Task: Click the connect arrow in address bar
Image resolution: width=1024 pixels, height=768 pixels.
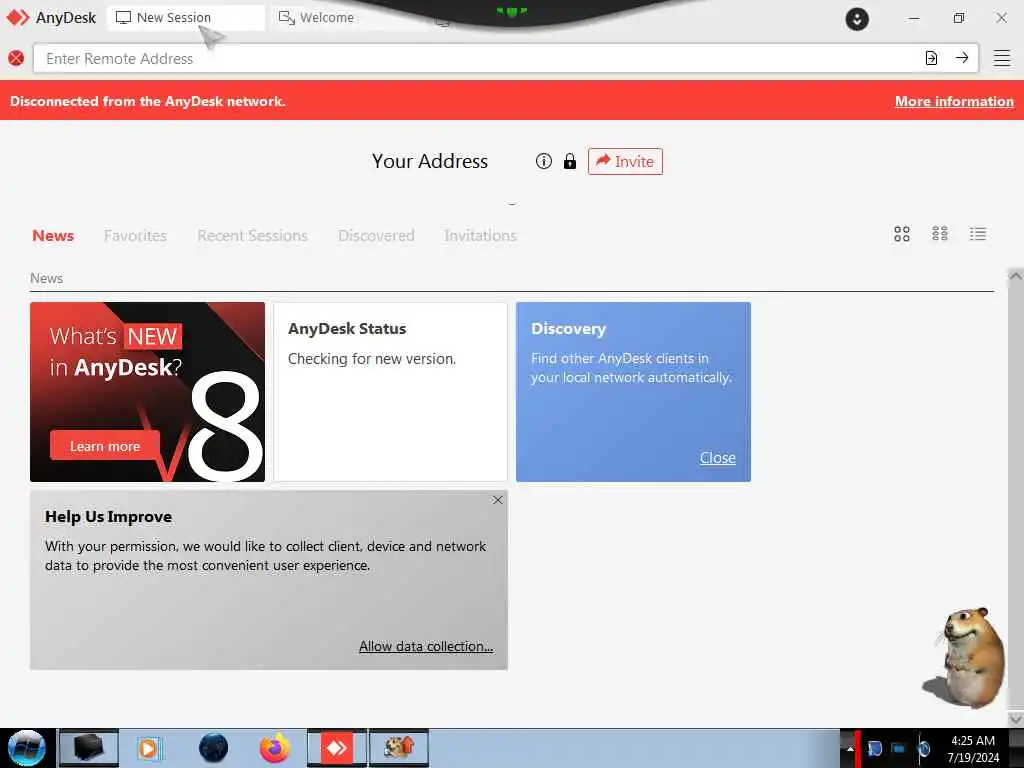Action: coord(961,58)
